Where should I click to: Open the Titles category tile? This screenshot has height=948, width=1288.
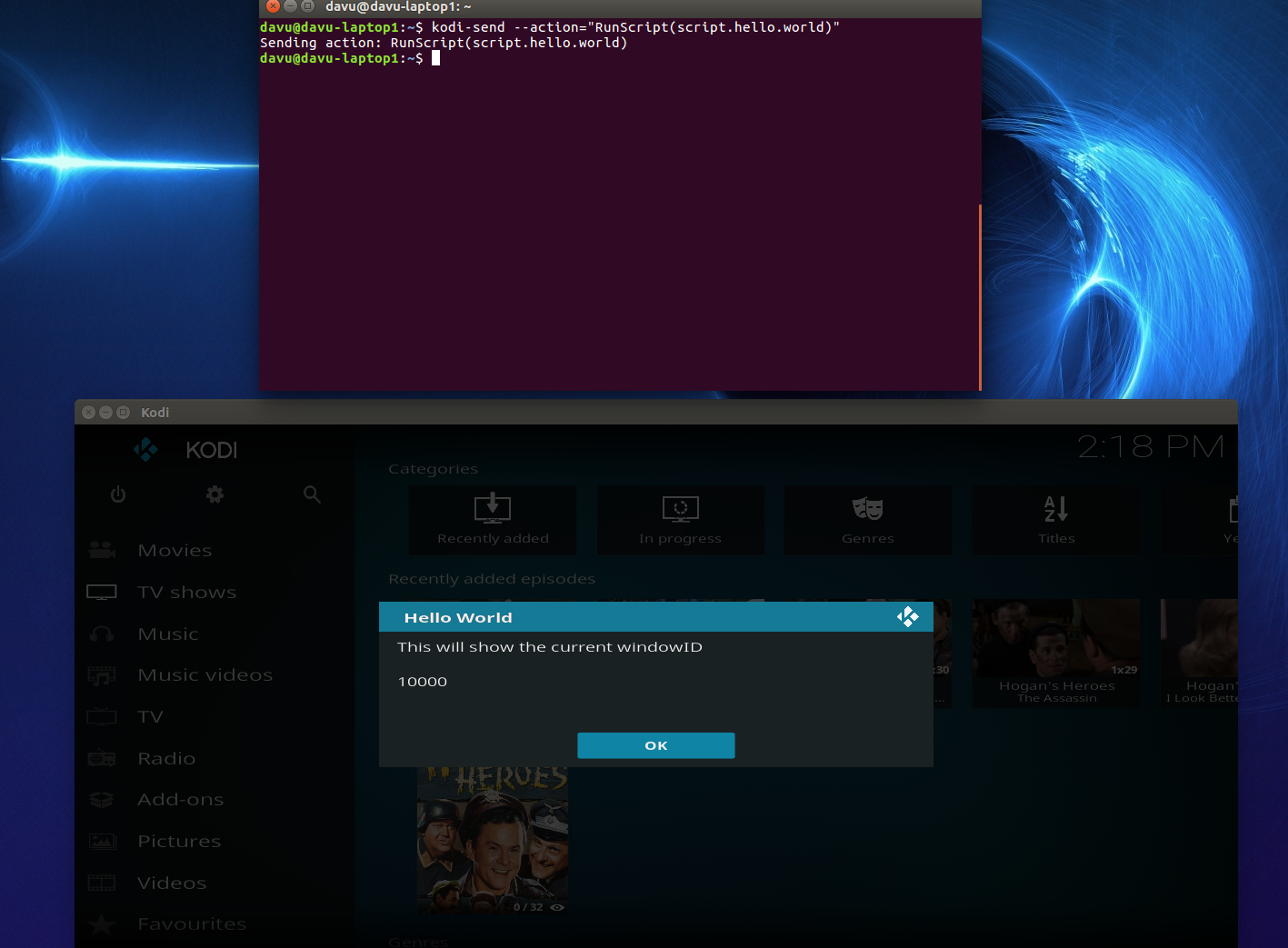click(1056, 520)
